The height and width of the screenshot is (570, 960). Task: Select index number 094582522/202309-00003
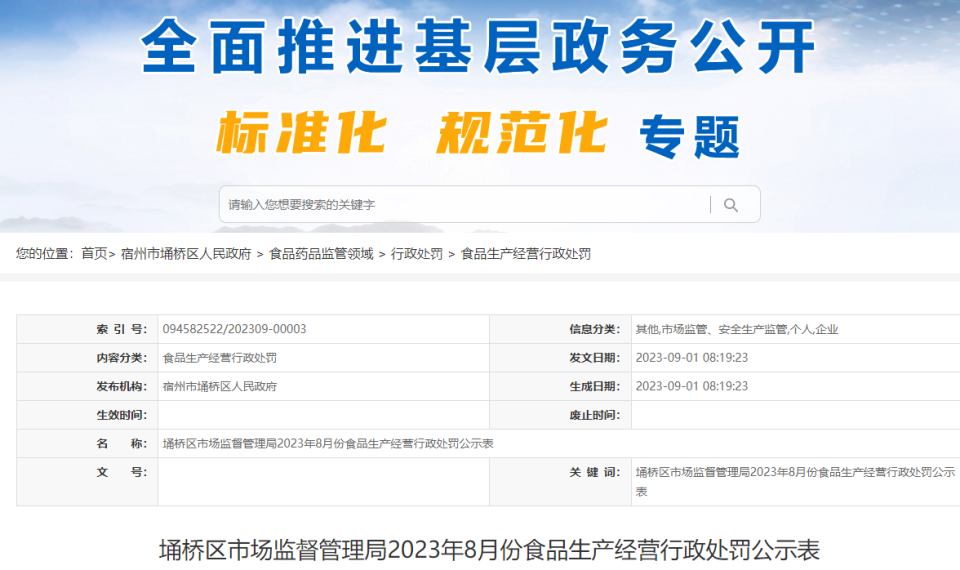pyautogui.click(x=234, y=329)
